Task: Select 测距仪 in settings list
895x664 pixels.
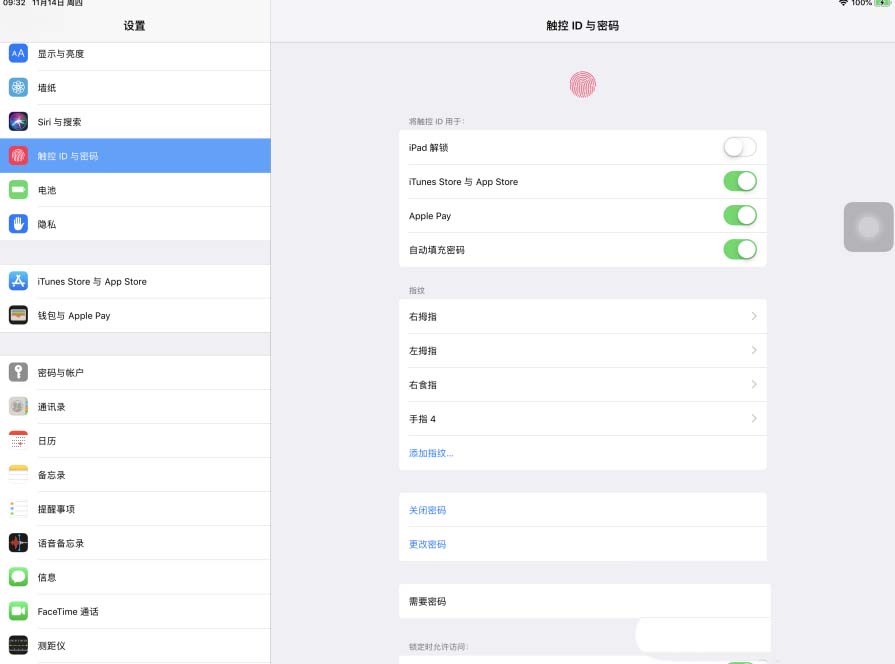Action: coord(135,645)
